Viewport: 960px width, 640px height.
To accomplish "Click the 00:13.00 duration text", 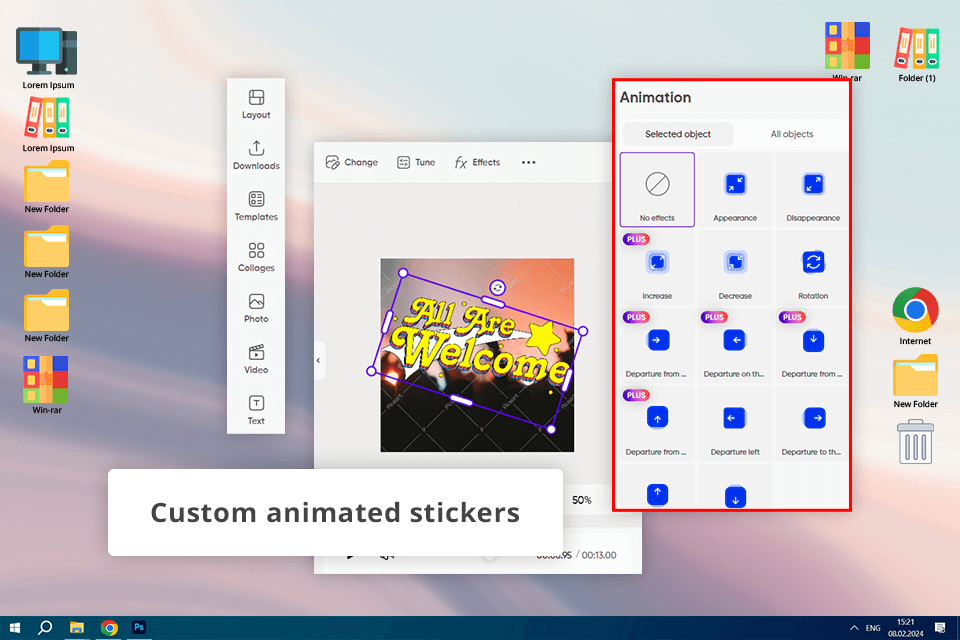I will tap(599, 555).
